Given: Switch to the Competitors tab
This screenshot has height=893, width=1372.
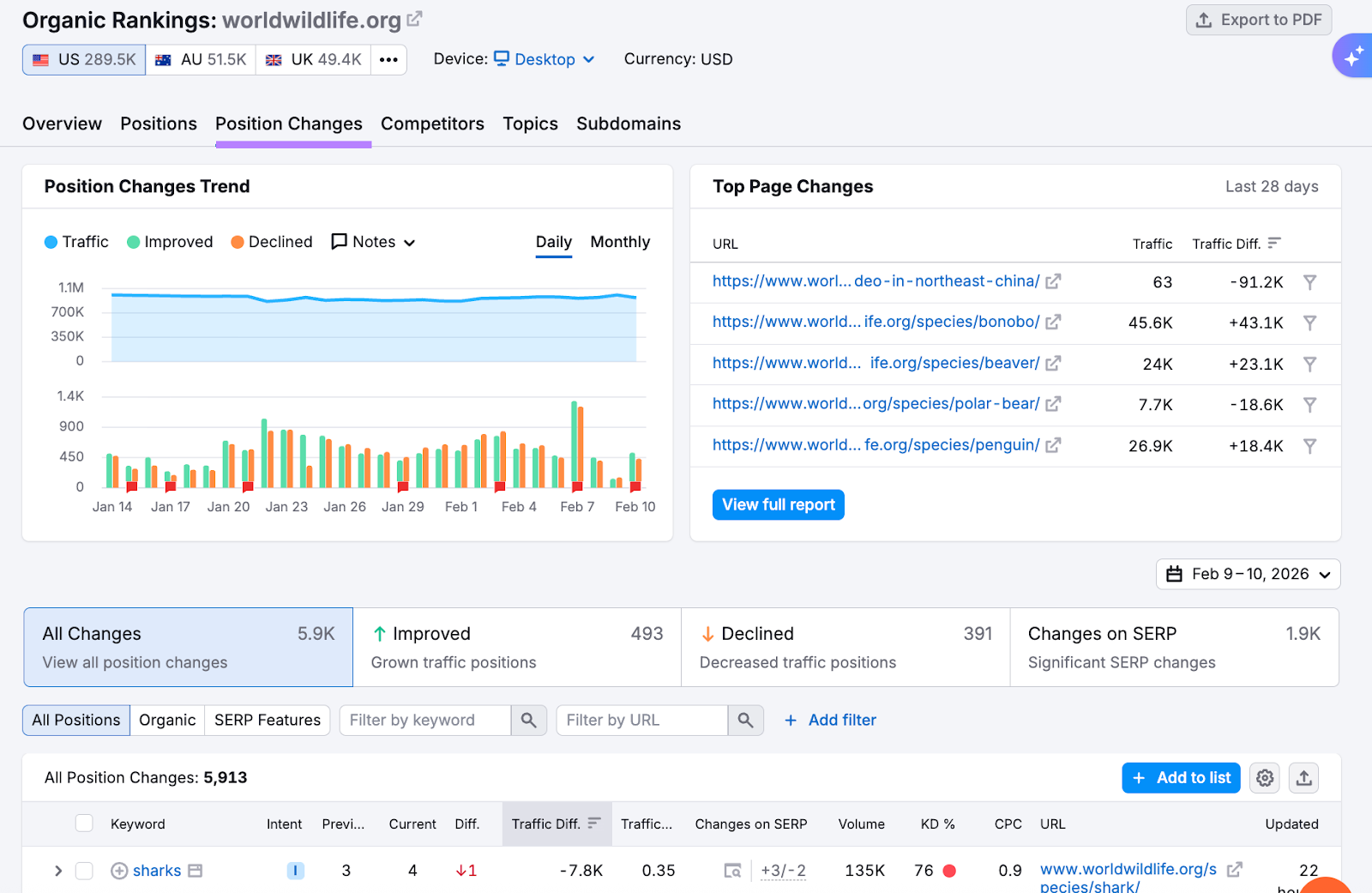Looking at the screenshot, I should pos(432,124).
